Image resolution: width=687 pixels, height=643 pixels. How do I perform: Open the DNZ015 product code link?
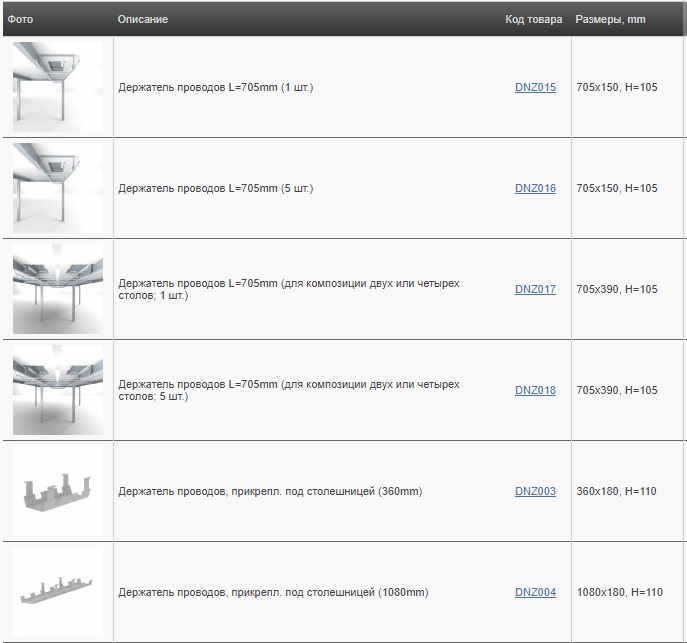(x=535, y=88)
